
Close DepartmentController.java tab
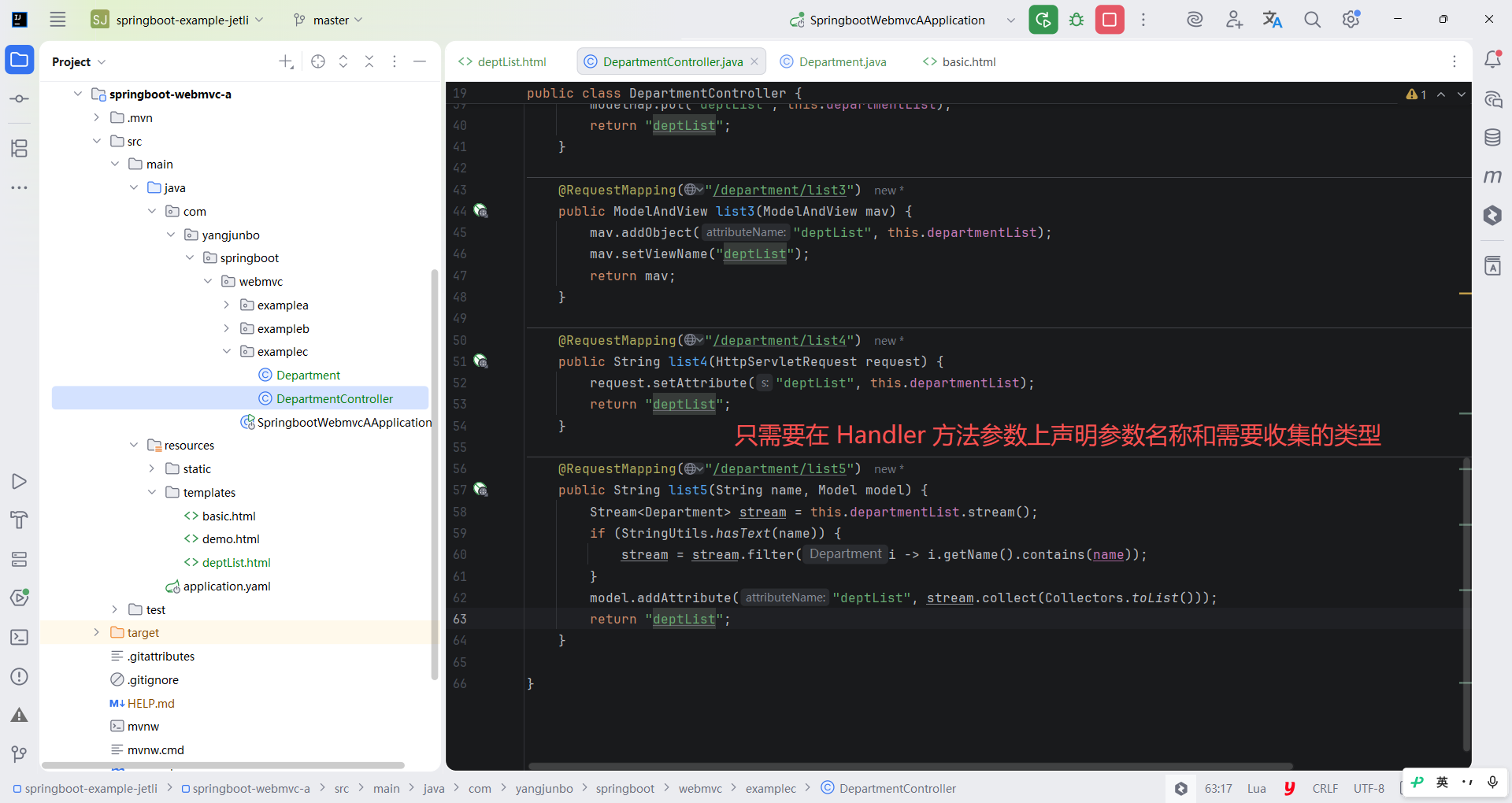754,61
